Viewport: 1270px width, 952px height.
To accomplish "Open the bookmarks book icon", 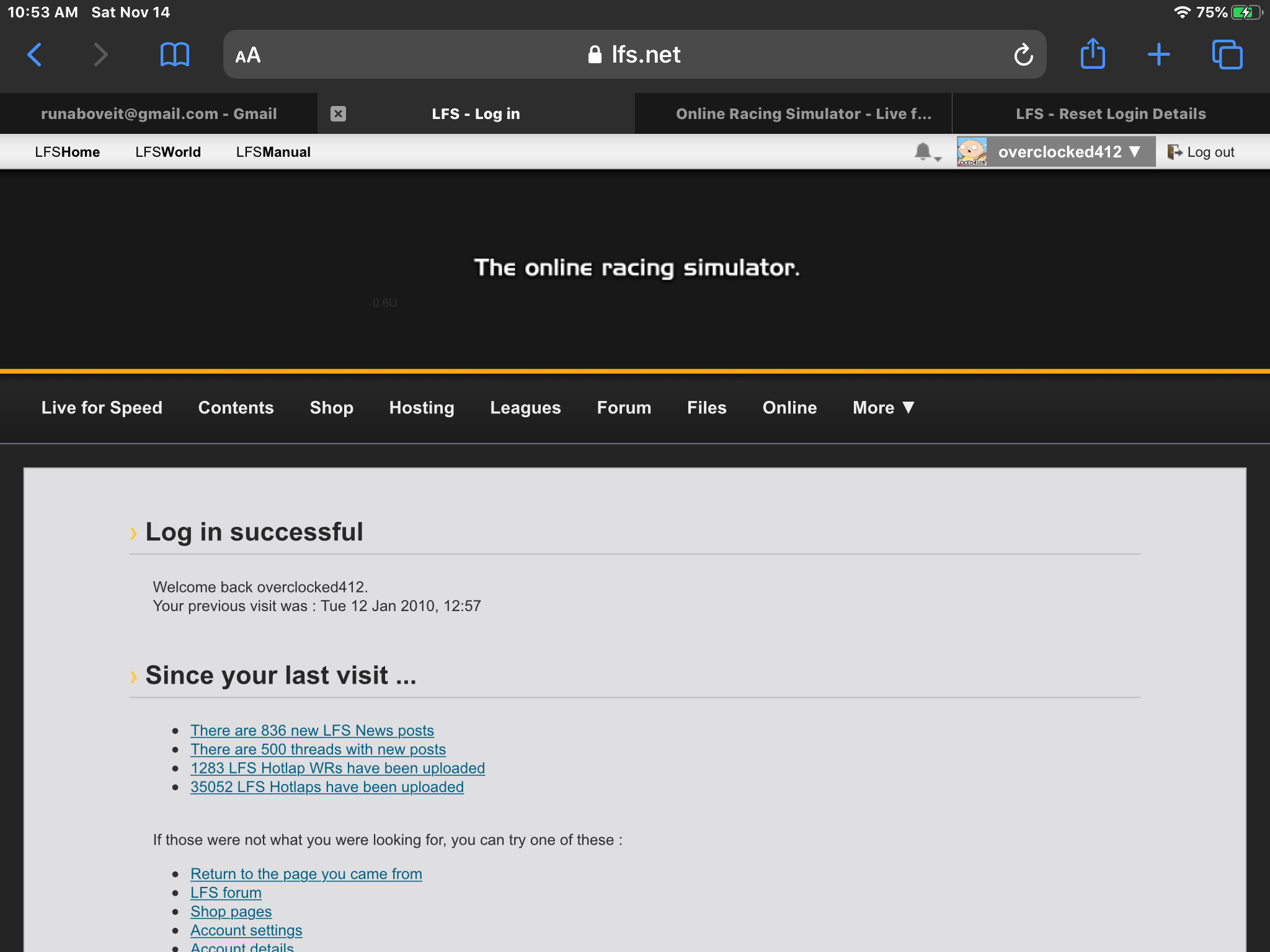I will click(174, 55).
